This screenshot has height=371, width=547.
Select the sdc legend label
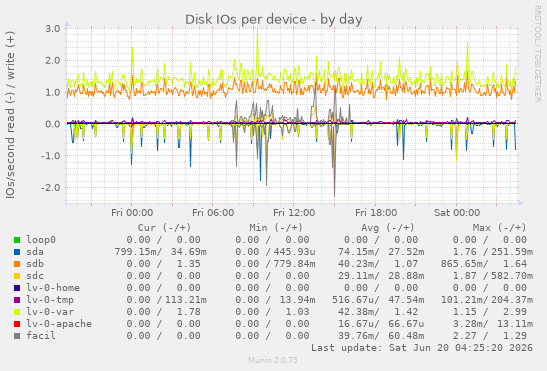tap(35, 276)
